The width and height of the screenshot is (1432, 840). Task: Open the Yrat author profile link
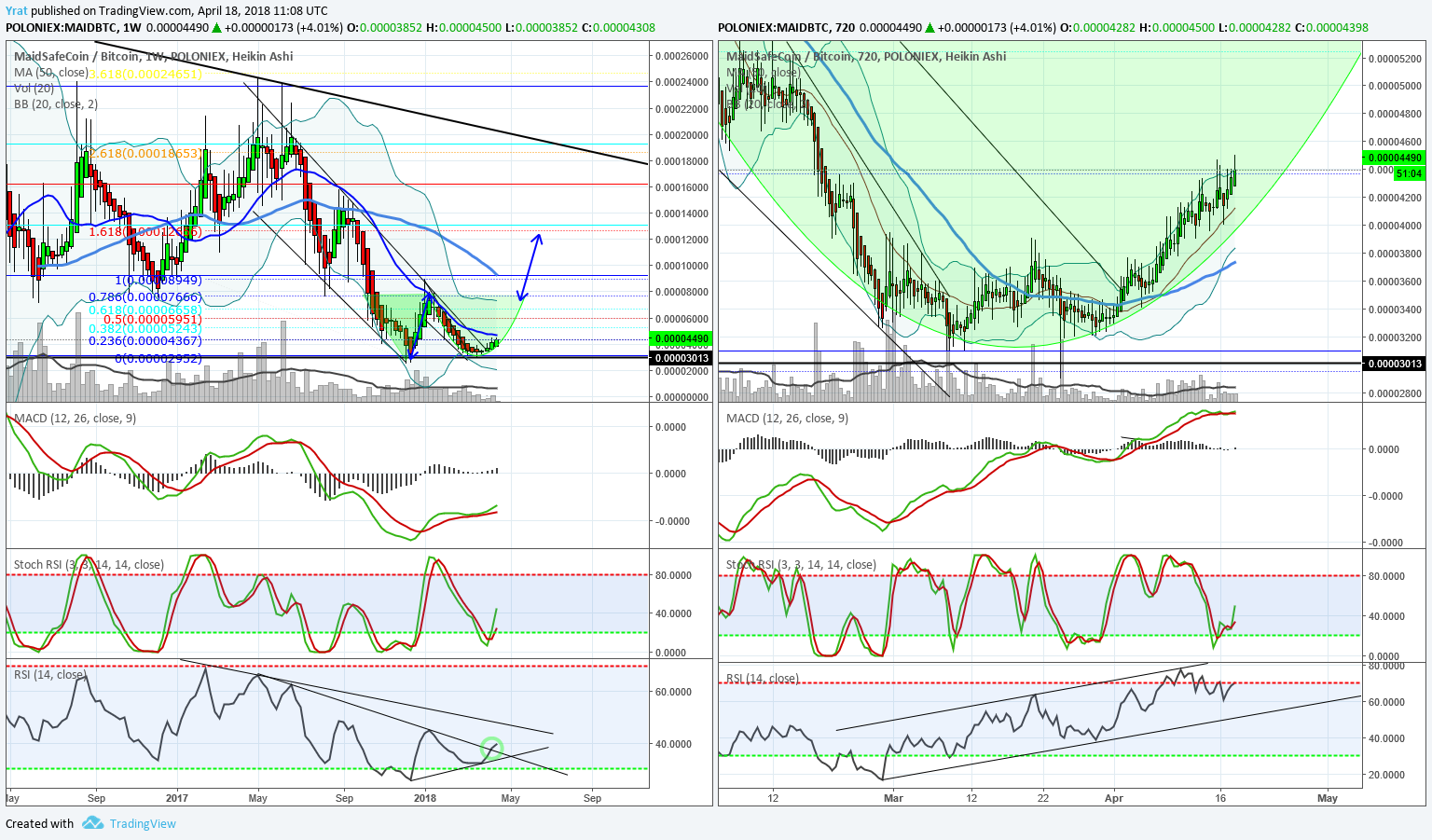(x=16, y=10)
